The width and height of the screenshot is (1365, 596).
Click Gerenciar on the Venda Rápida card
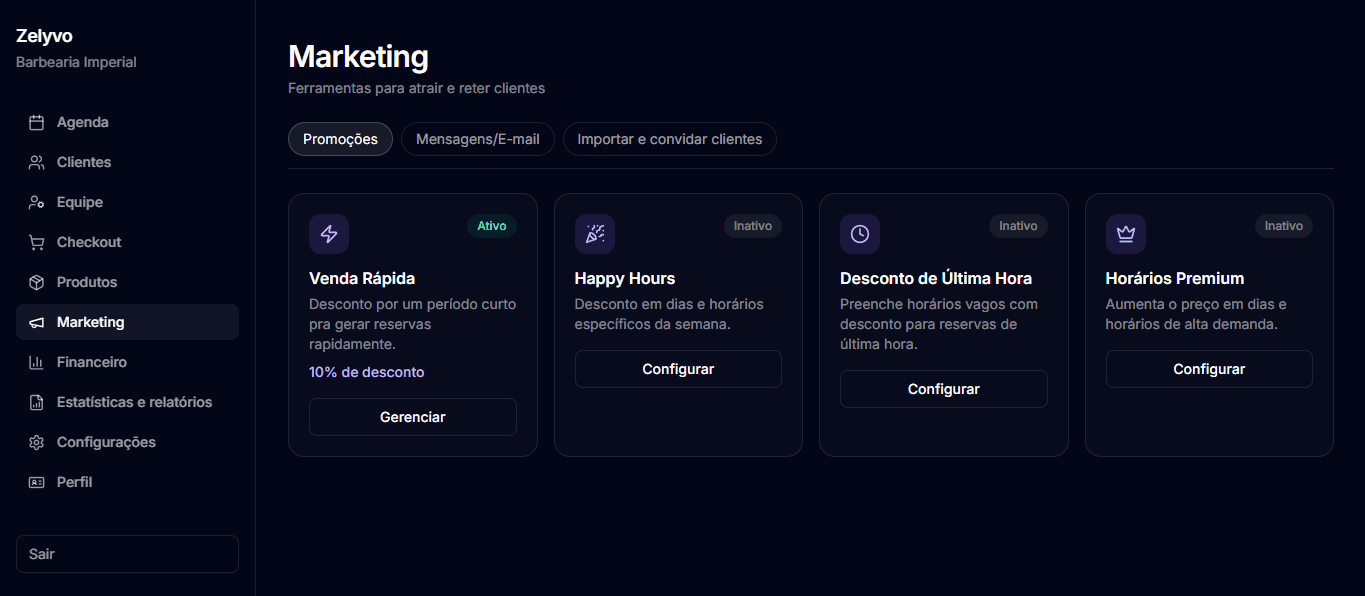413,417
